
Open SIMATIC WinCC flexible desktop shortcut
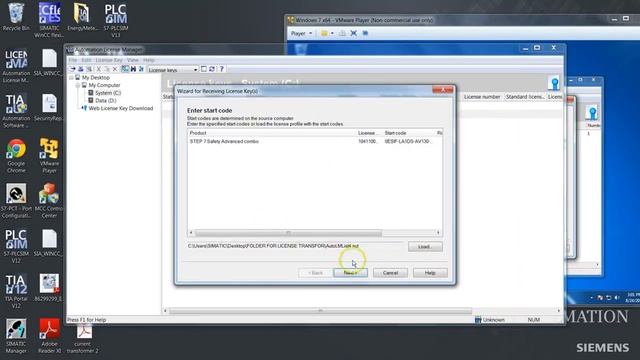coord(49,20)
